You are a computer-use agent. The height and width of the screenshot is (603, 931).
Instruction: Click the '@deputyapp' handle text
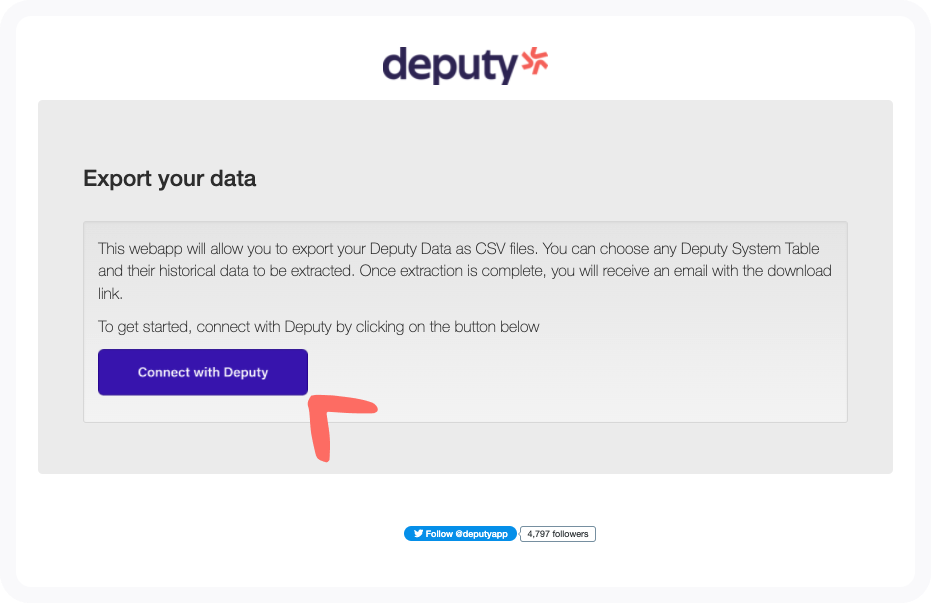pos(482,534)
